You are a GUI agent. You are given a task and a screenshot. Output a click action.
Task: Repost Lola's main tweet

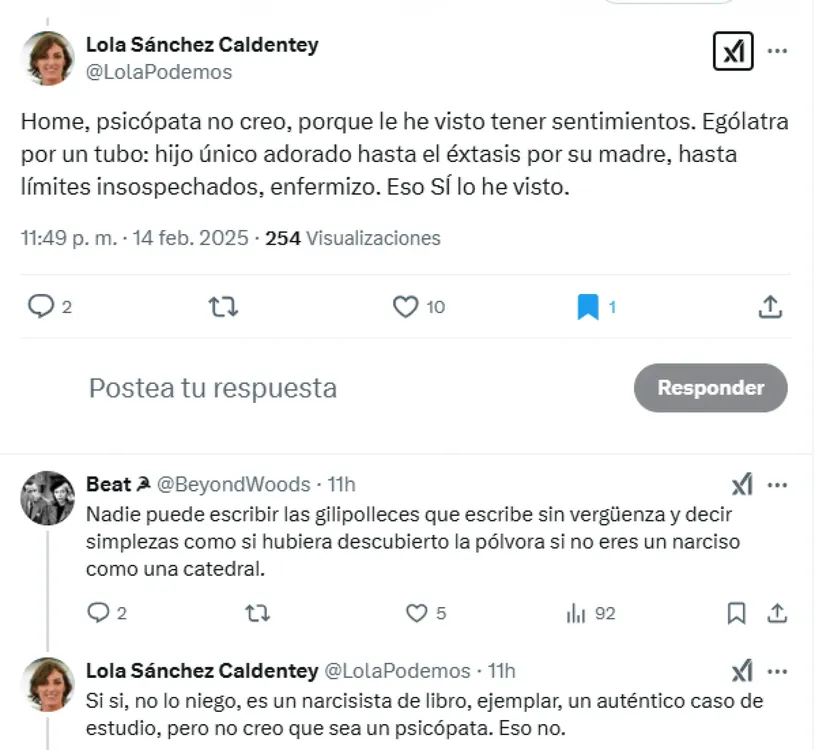click(222, 306)
